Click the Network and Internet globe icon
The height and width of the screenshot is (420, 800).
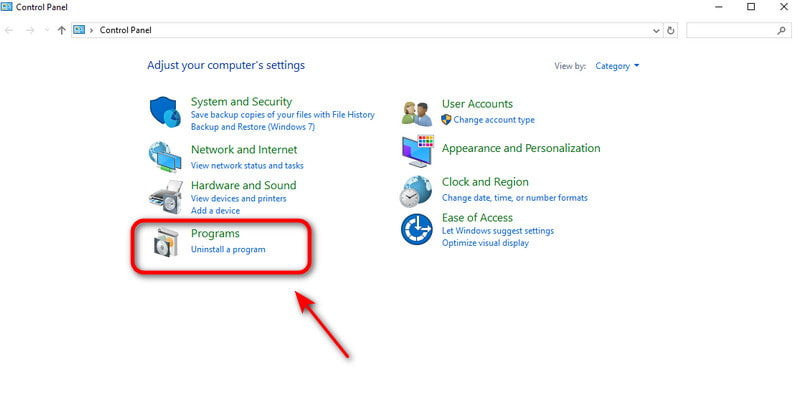[164, 156]
